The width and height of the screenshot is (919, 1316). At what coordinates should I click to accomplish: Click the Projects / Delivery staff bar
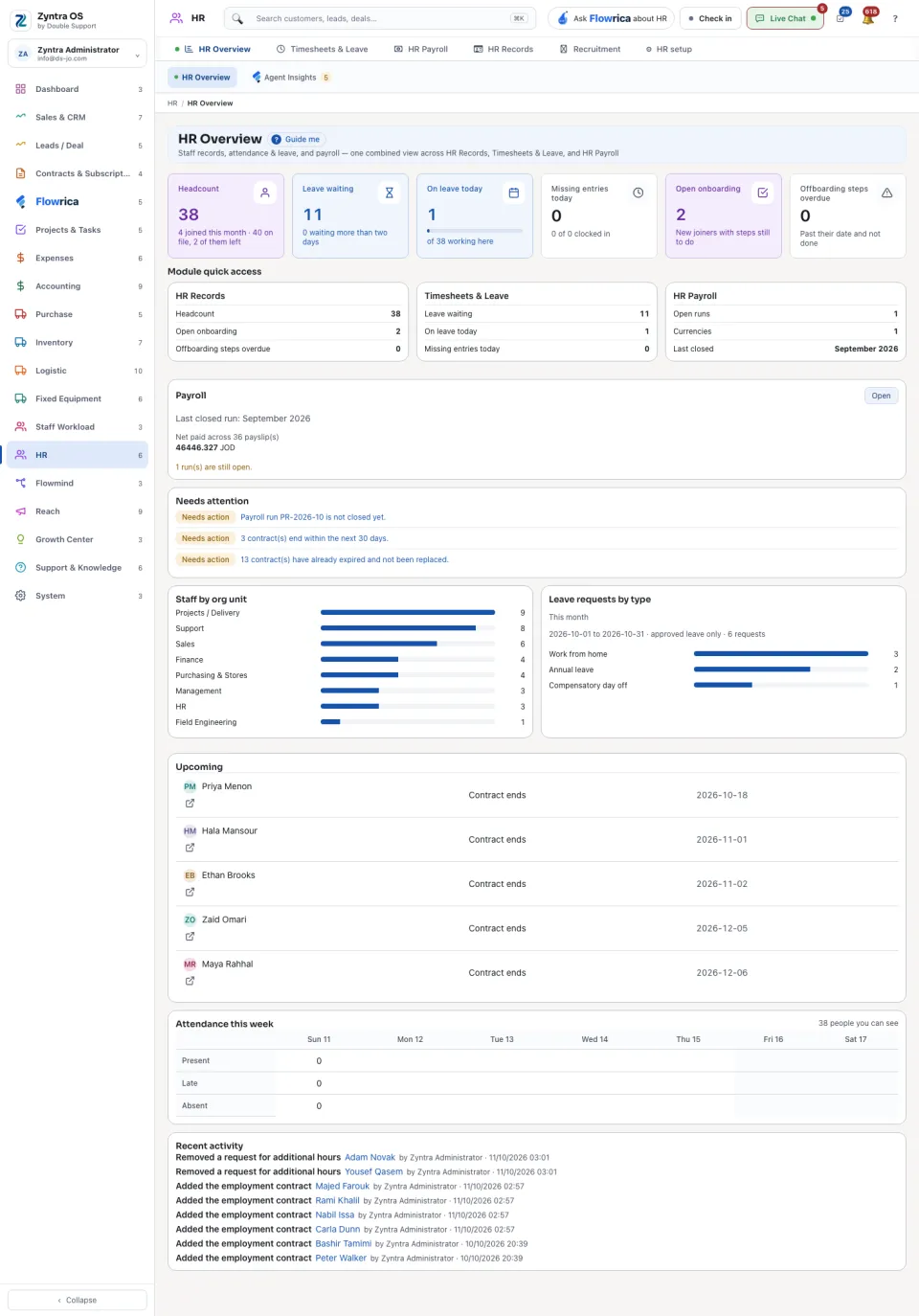point(408,612)
